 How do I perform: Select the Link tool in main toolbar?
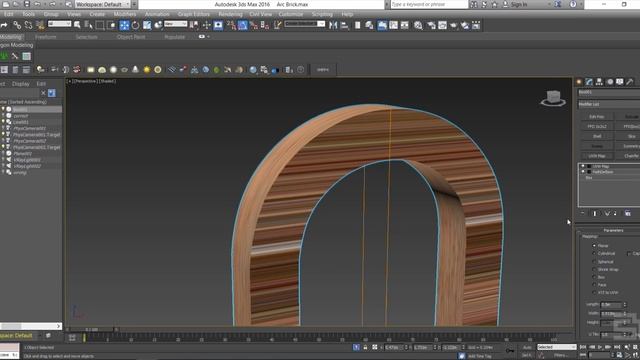[17, 25]
